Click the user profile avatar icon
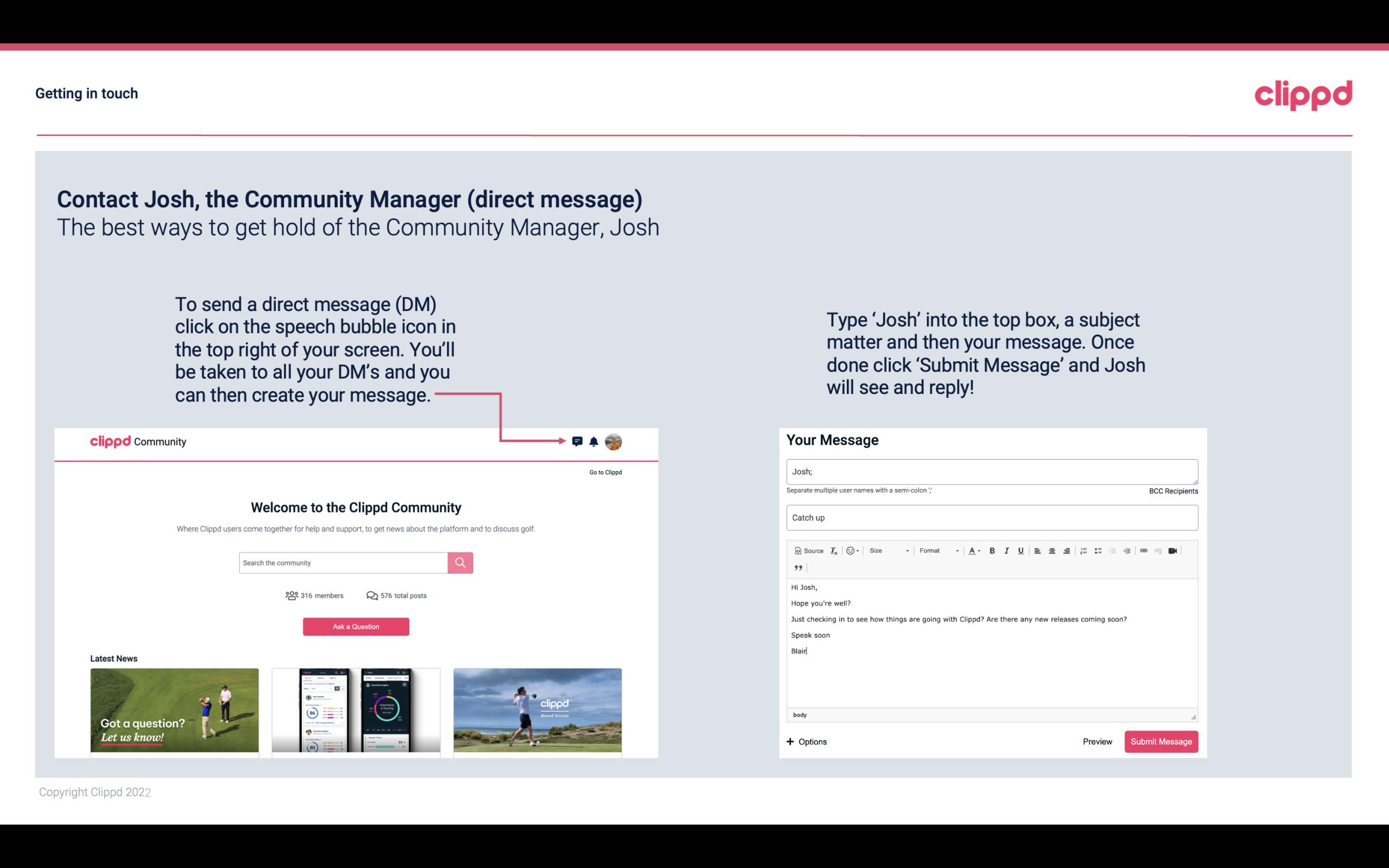Image resolution: width=1389 pixels, height=868 pixels. pos(614,441)
